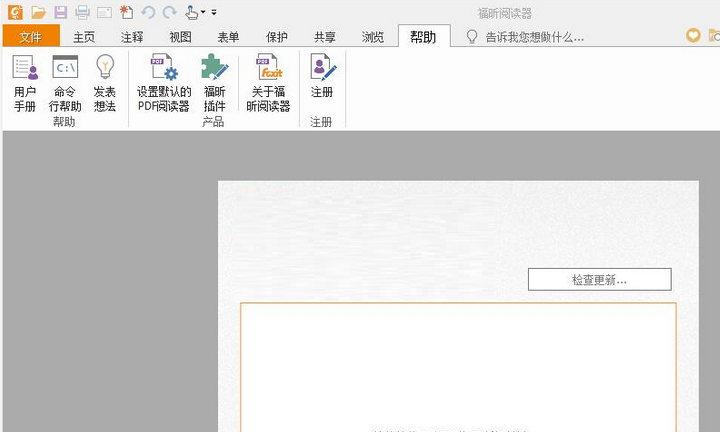Click the email envelope toolbar icon
The height and width of the screenshot is (432, 720).
[105, 12]
